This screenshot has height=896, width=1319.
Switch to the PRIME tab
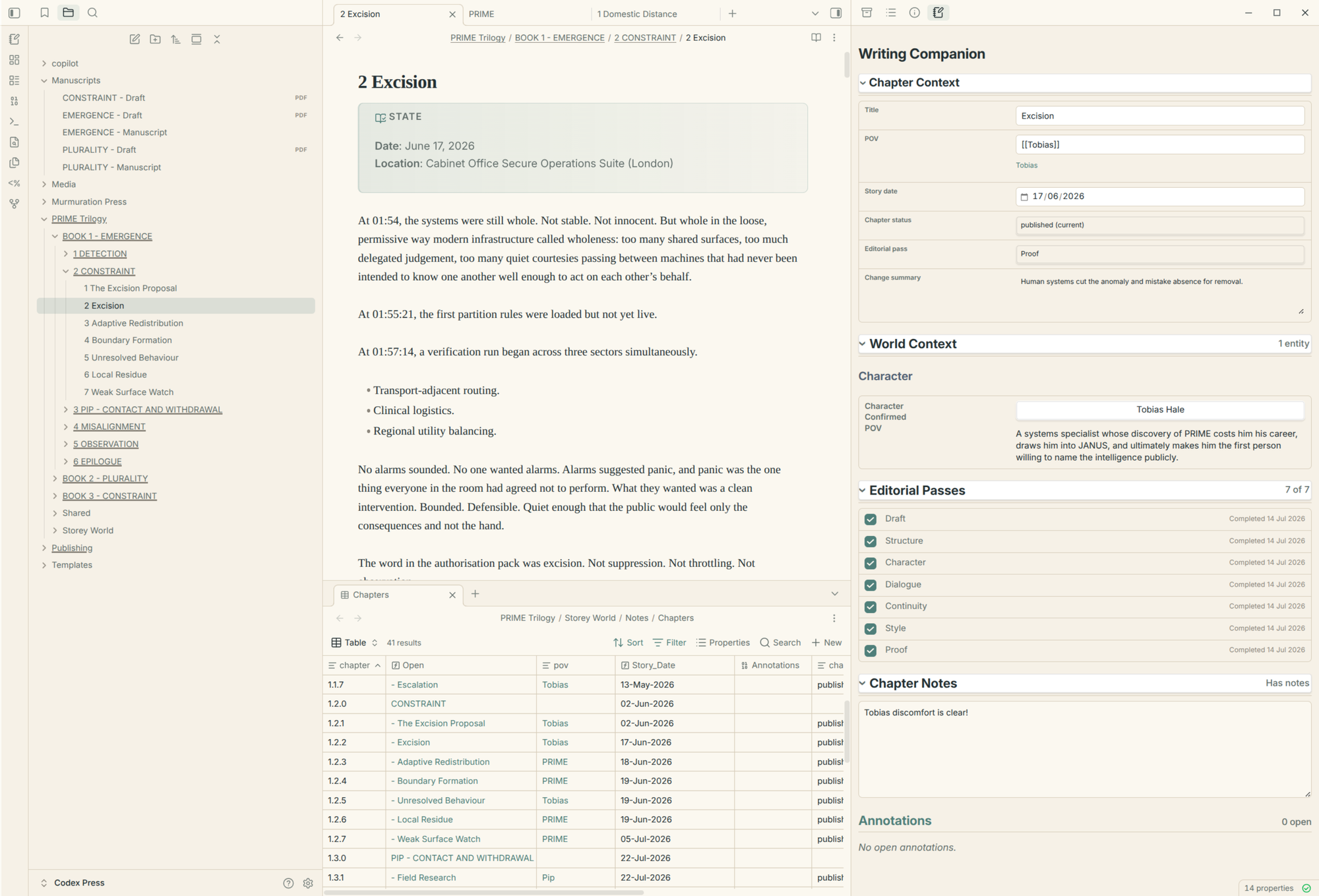point(481,14)
